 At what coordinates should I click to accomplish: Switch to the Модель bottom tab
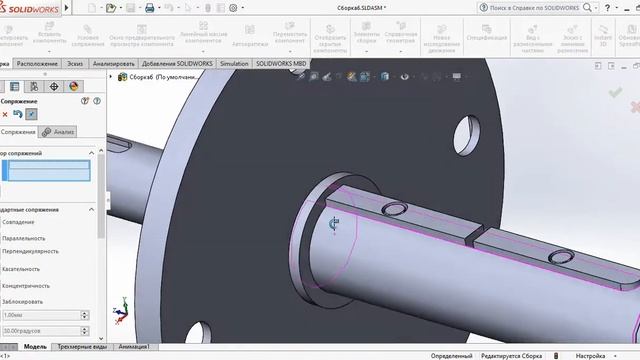coord(35,347)
